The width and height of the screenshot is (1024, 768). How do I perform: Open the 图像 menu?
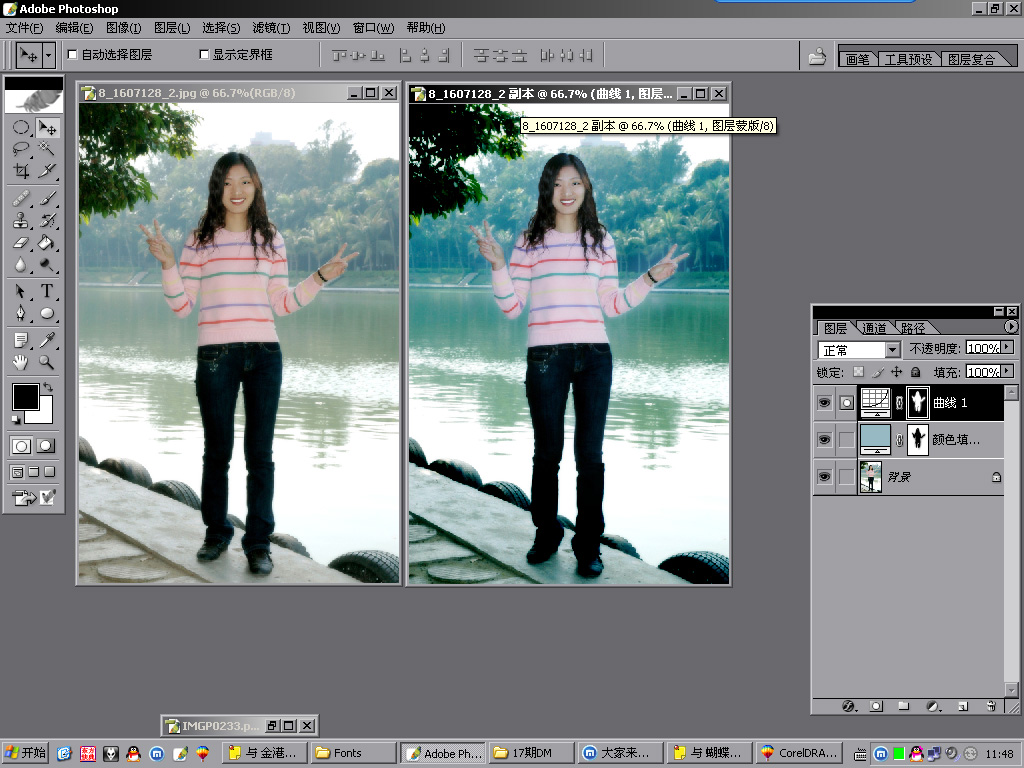(123, 28)
